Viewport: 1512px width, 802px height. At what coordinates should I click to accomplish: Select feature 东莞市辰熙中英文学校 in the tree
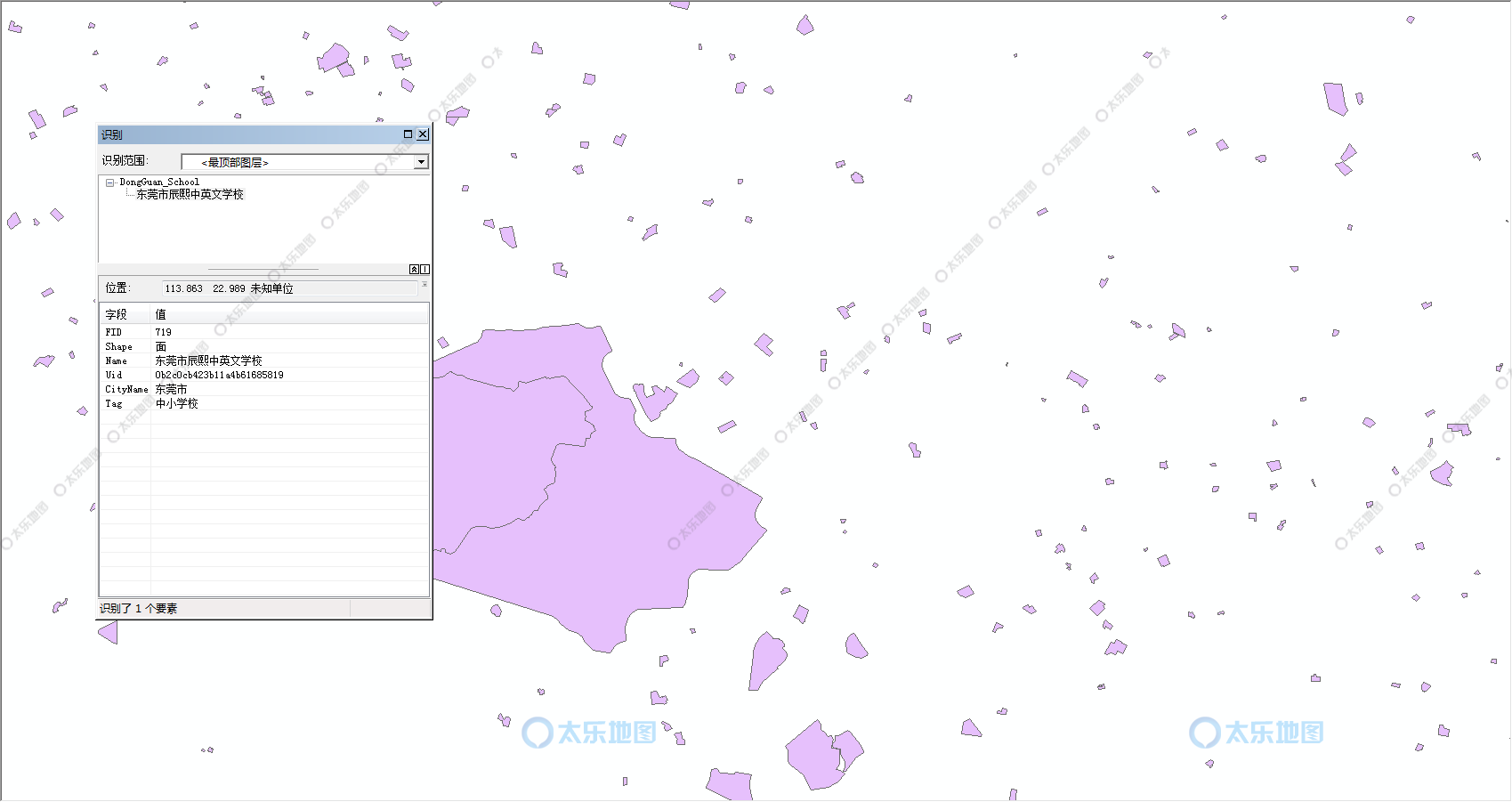click(x=190, y=194)
